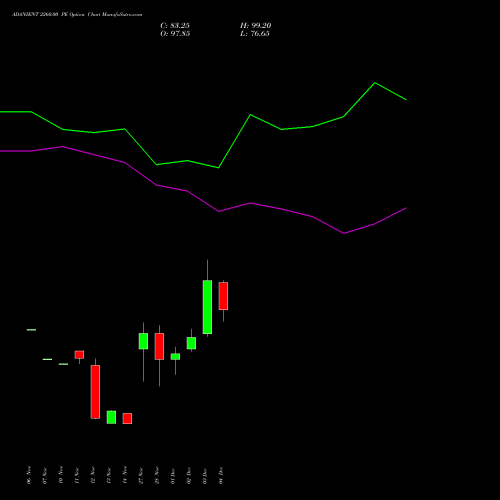
Task: Select the low value L: 76.65
Action: coord(255,34)
